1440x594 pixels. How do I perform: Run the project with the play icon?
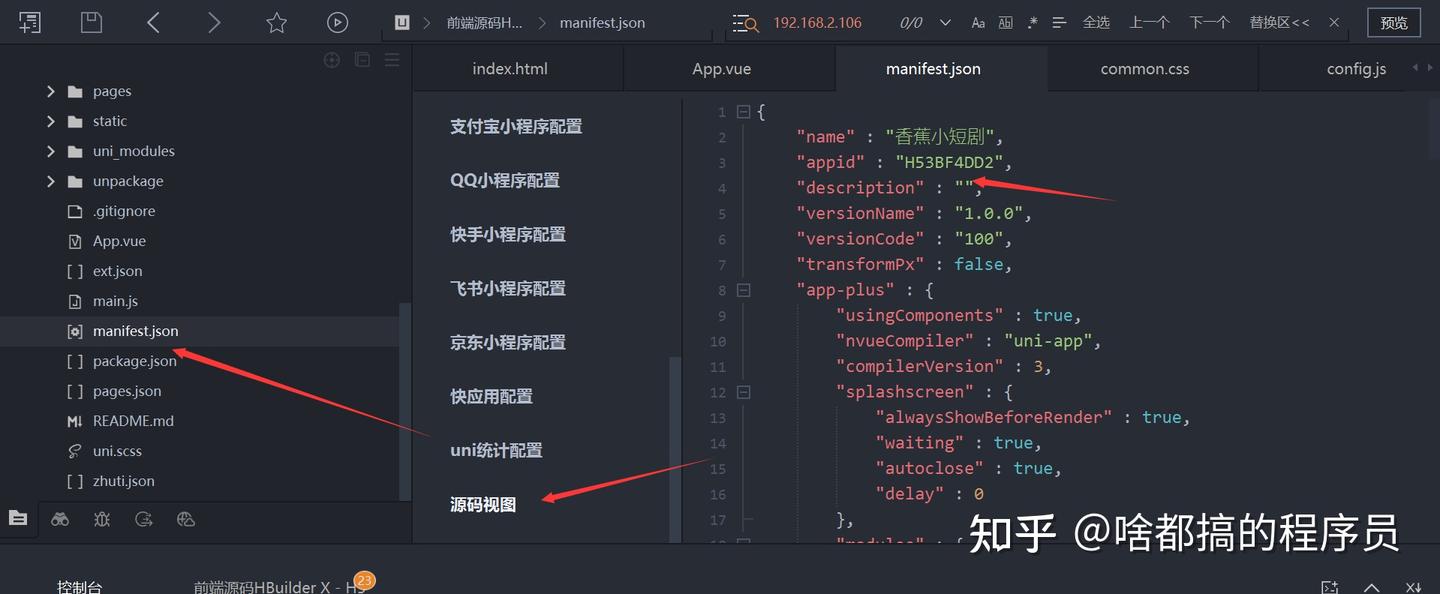point(337,22)
